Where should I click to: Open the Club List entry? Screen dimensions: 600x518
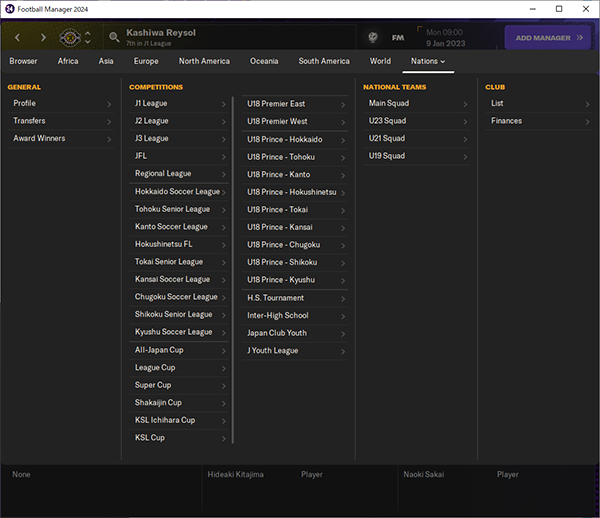[x=539, y=103]
